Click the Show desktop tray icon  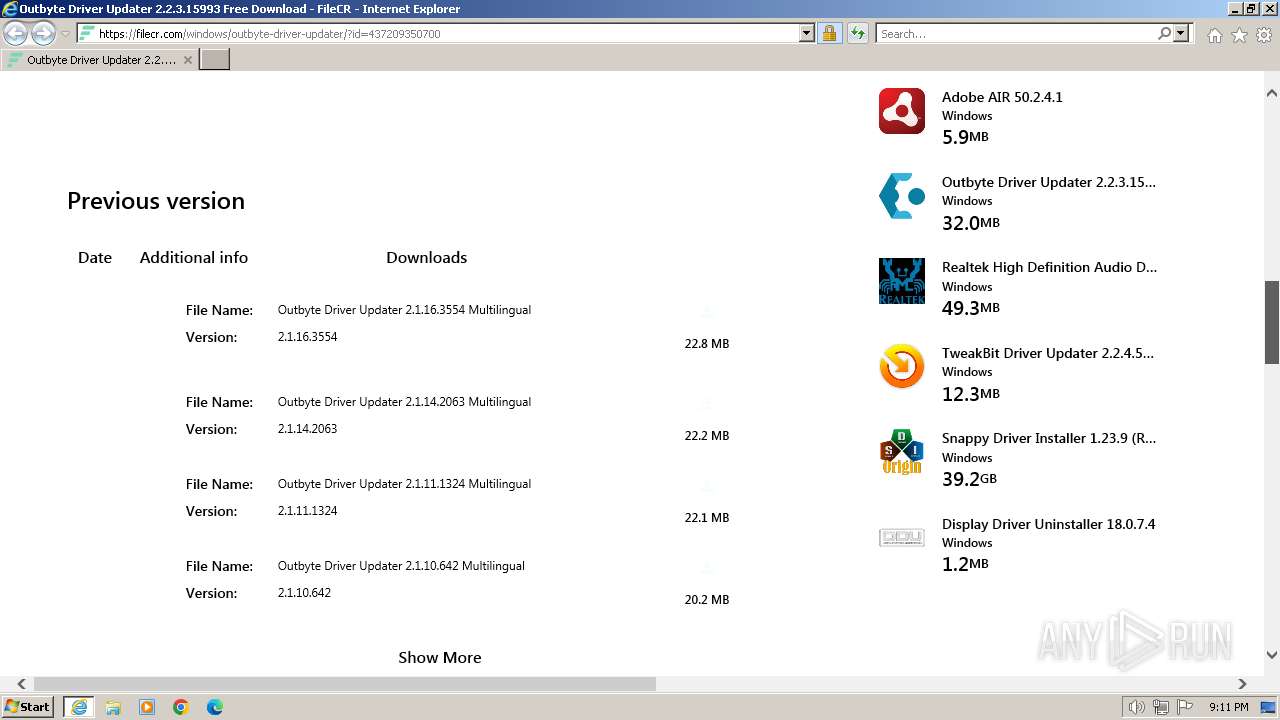pyautogui.click(x=1268, y=707)
